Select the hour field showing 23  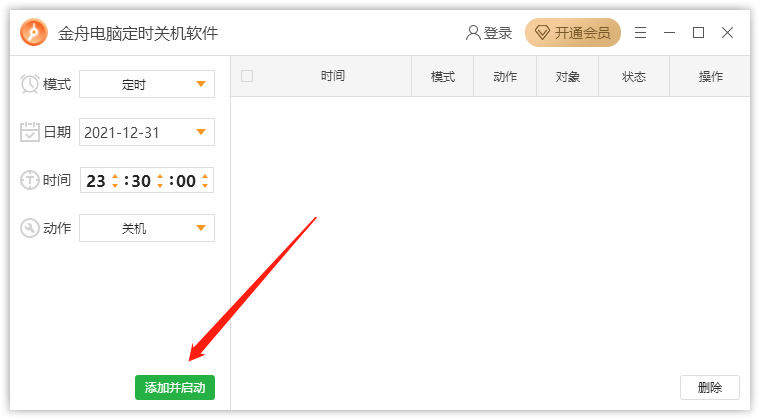[x=96, y=181]
